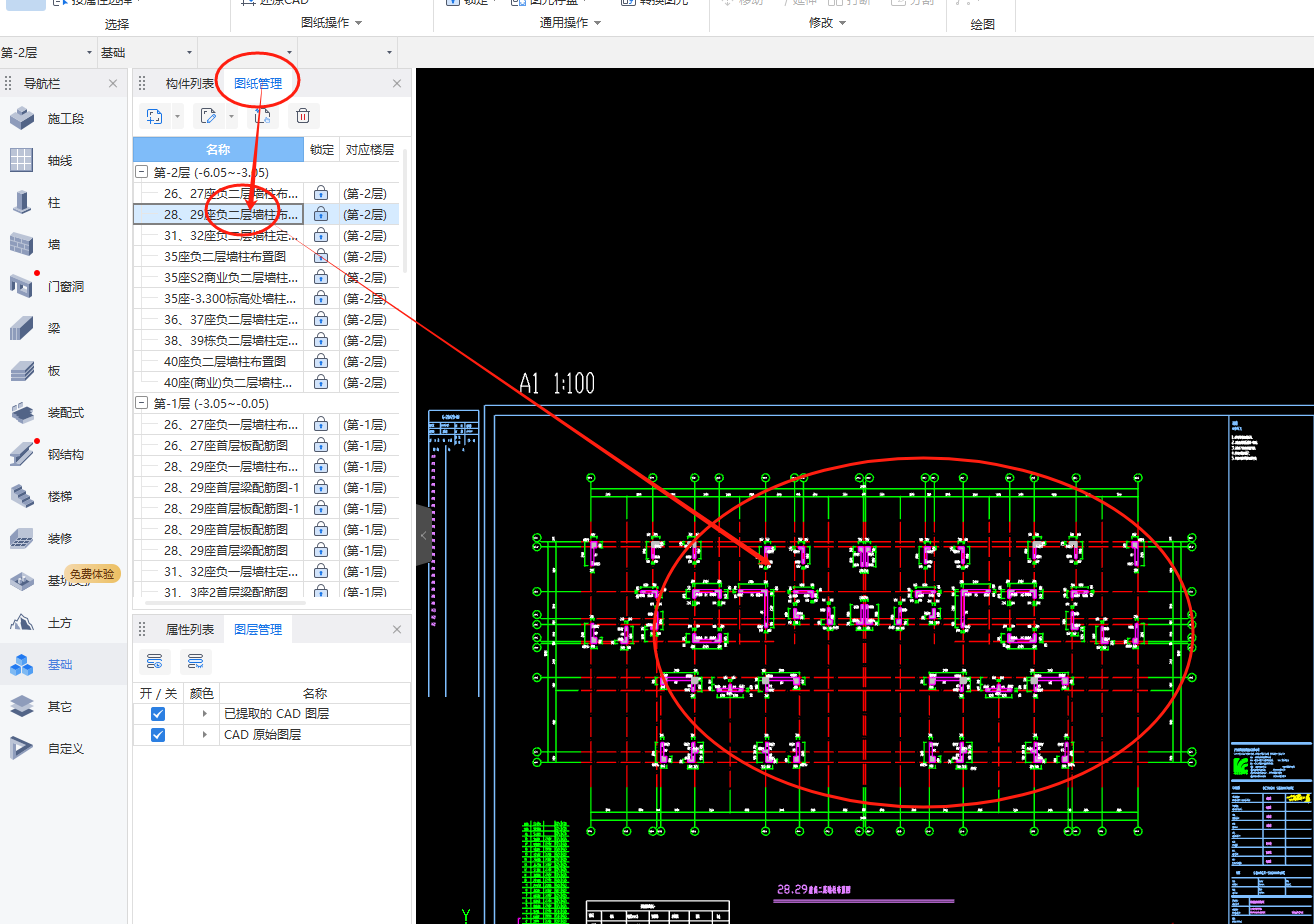Click the side panel collapse handle
The image size is (1314, 924).
[x=423, y=536]
